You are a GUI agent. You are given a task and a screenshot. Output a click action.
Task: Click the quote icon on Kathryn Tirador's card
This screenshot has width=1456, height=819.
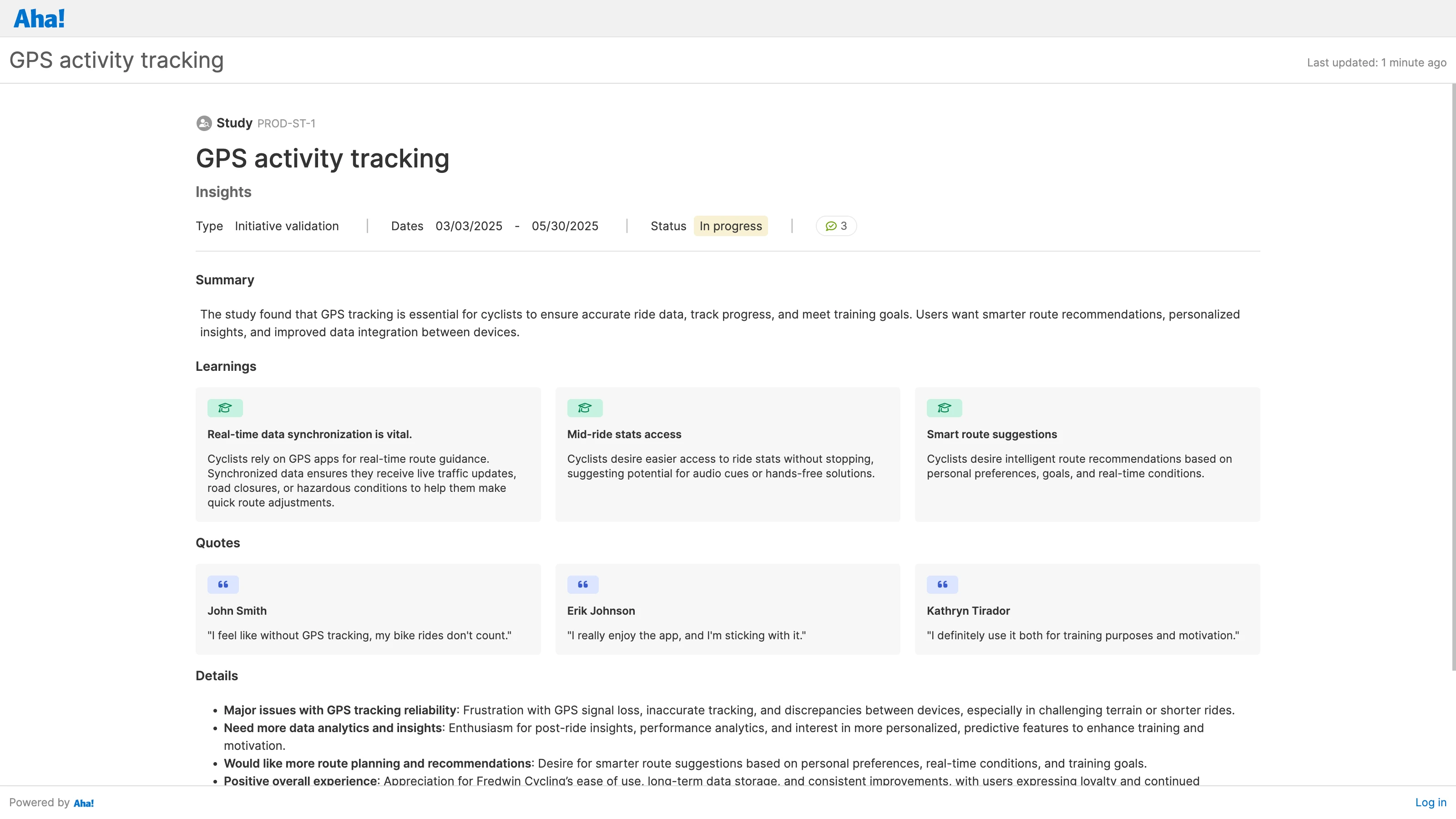pyautogui.click(x=942, y=584)
